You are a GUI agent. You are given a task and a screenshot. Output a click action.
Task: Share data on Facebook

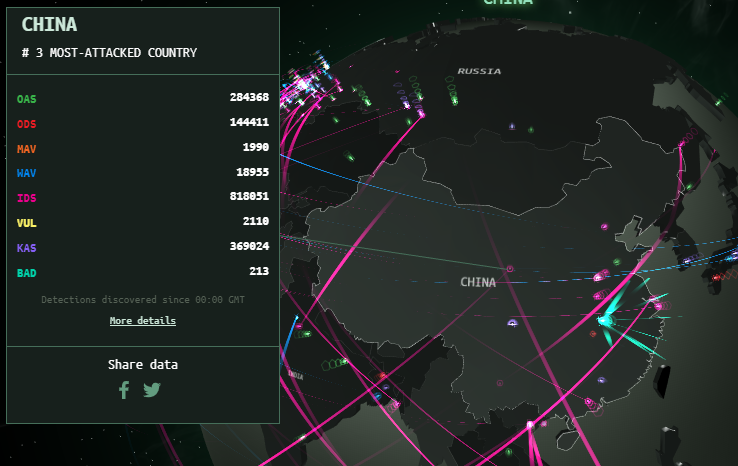(124, 390)
